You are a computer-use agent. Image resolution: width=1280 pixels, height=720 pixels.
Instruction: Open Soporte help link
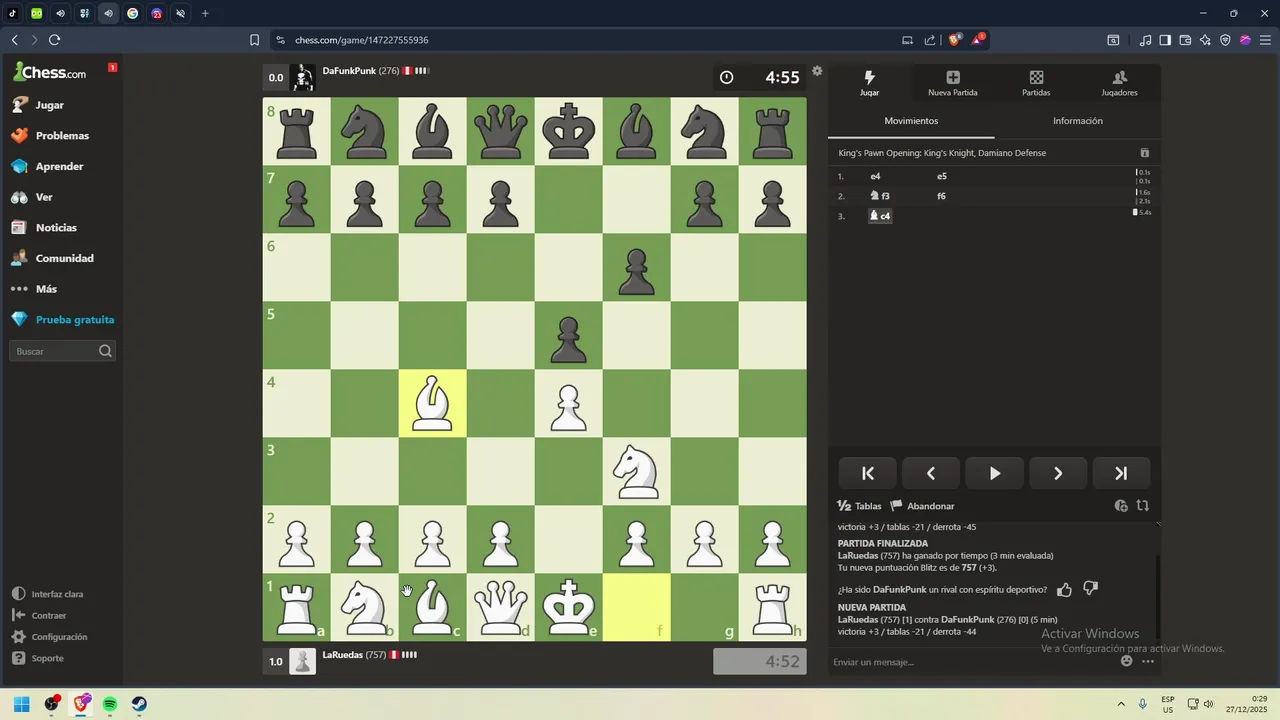38,658
